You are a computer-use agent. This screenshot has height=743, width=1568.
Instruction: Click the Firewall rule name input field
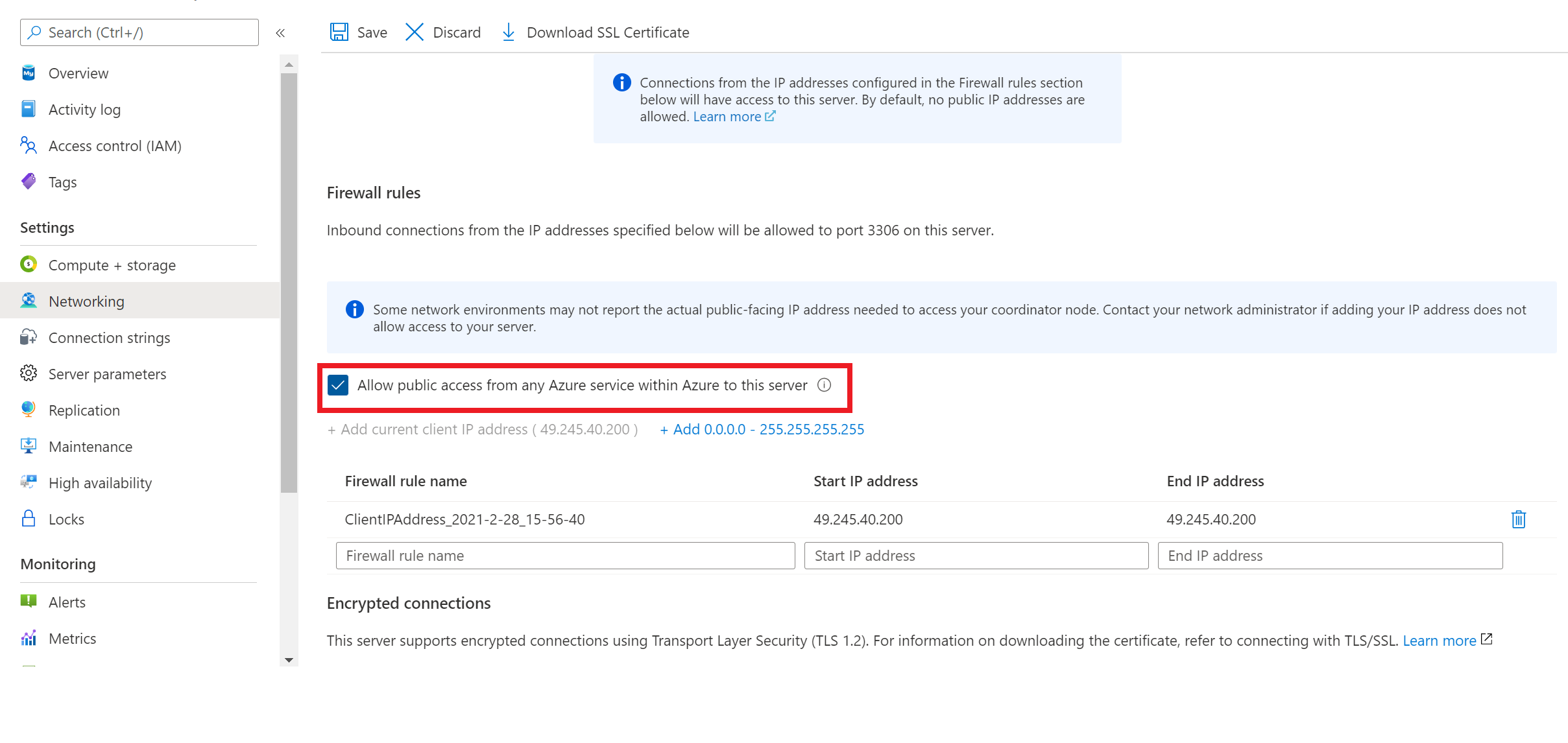click(x=564, y=555)
